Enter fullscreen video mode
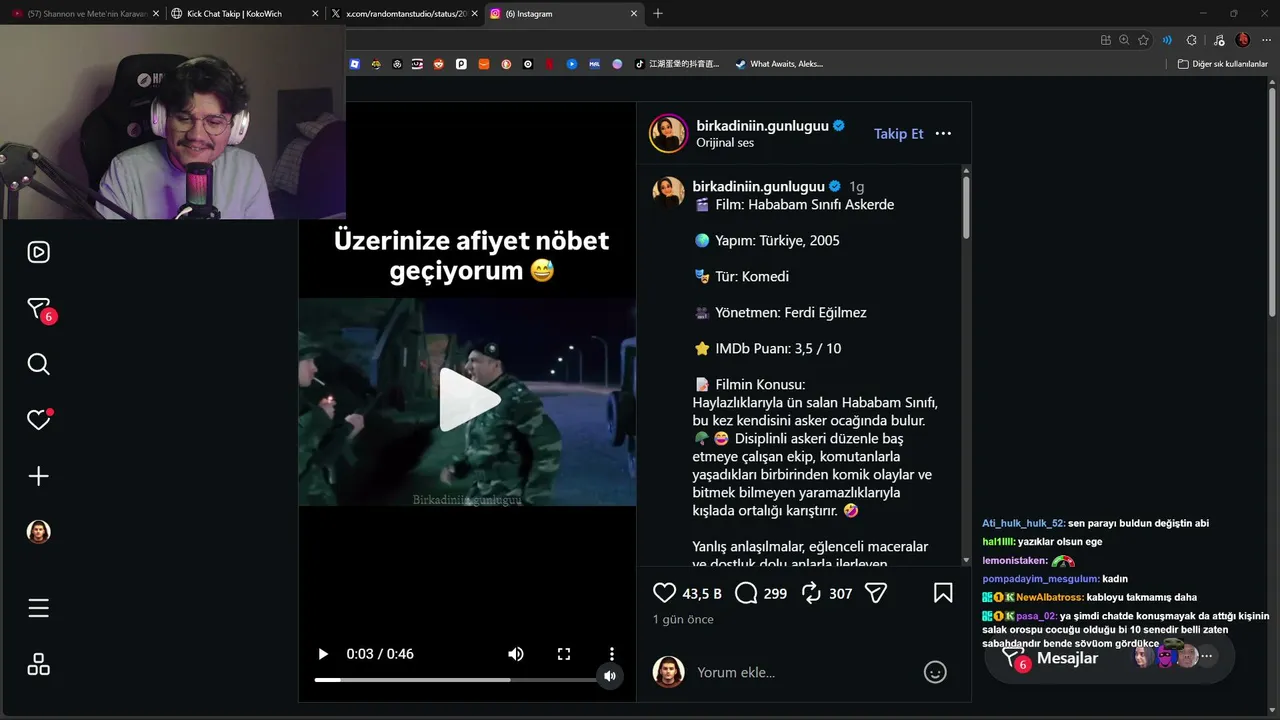Viewport: 1280px width, 720px height. 564,654
